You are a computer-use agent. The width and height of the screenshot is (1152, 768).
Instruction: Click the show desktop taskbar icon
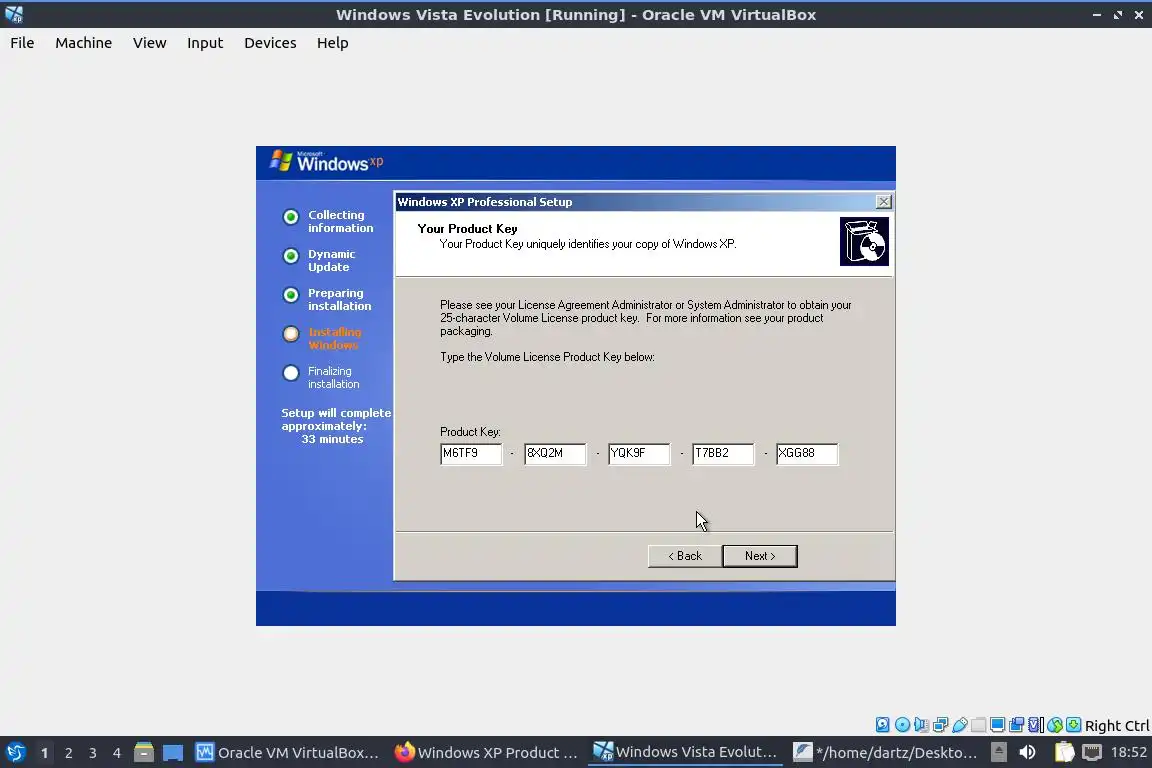[173, 753]
